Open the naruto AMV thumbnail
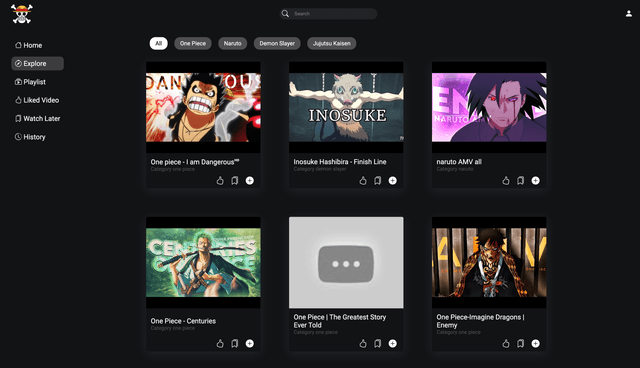This screenshot has width=640, height=368. point(489,107)
